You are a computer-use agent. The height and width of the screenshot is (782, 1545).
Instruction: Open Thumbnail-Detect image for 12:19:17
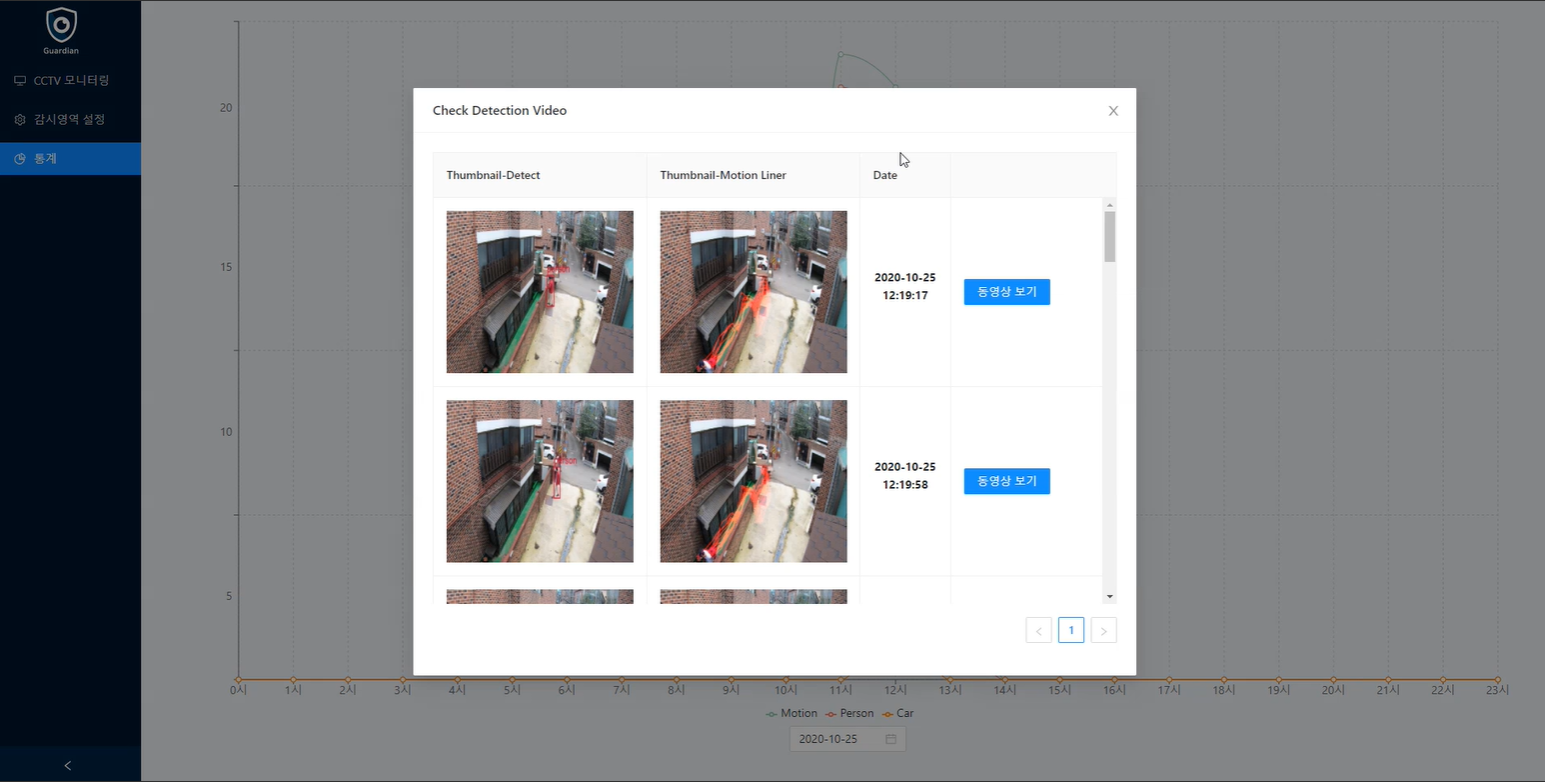[x=540, y=292]
